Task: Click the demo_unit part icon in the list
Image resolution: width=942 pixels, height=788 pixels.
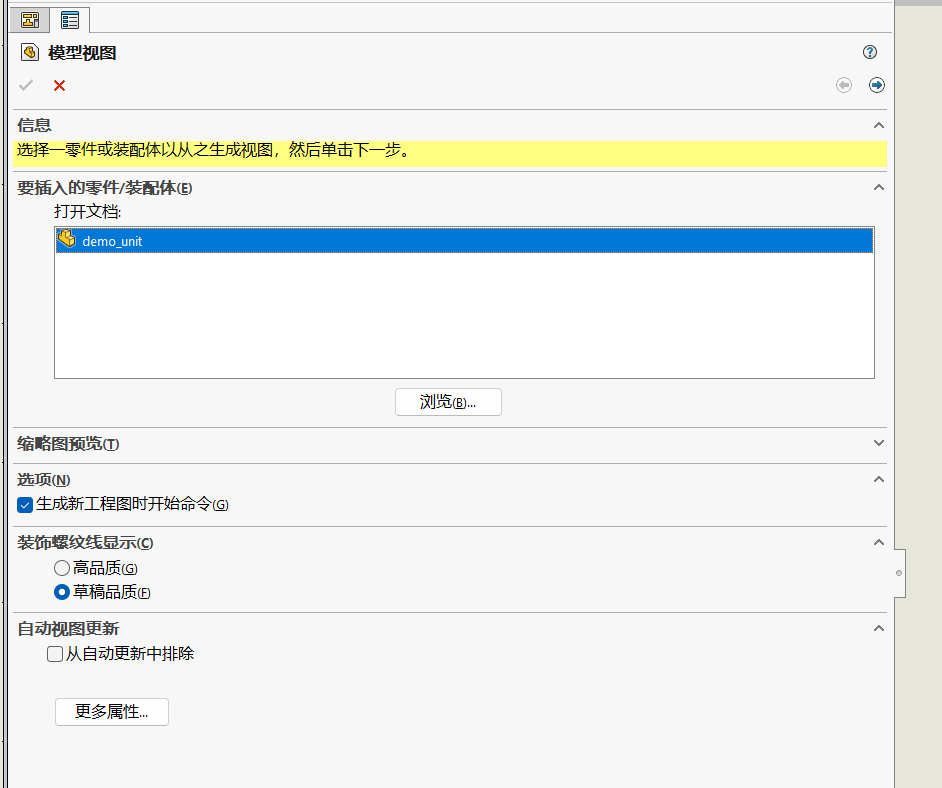Action: (x=67, y=240)
